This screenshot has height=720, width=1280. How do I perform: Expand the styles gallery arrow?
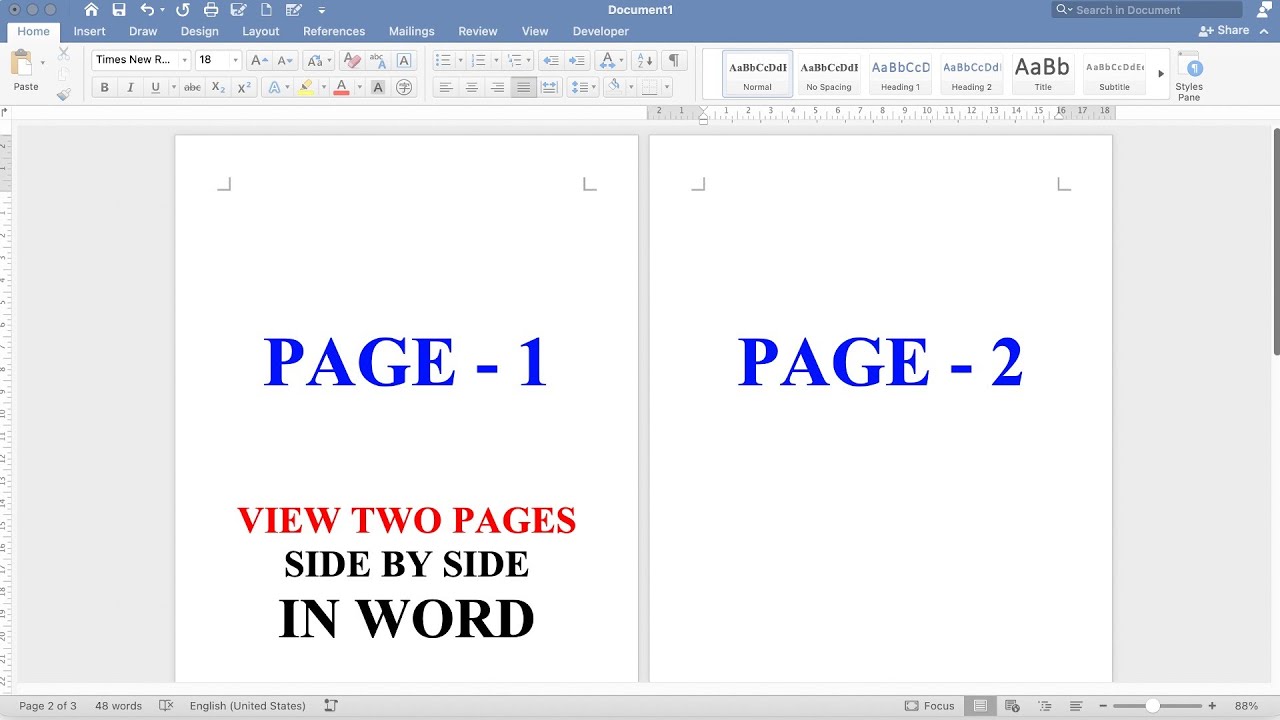(1161, 74)
